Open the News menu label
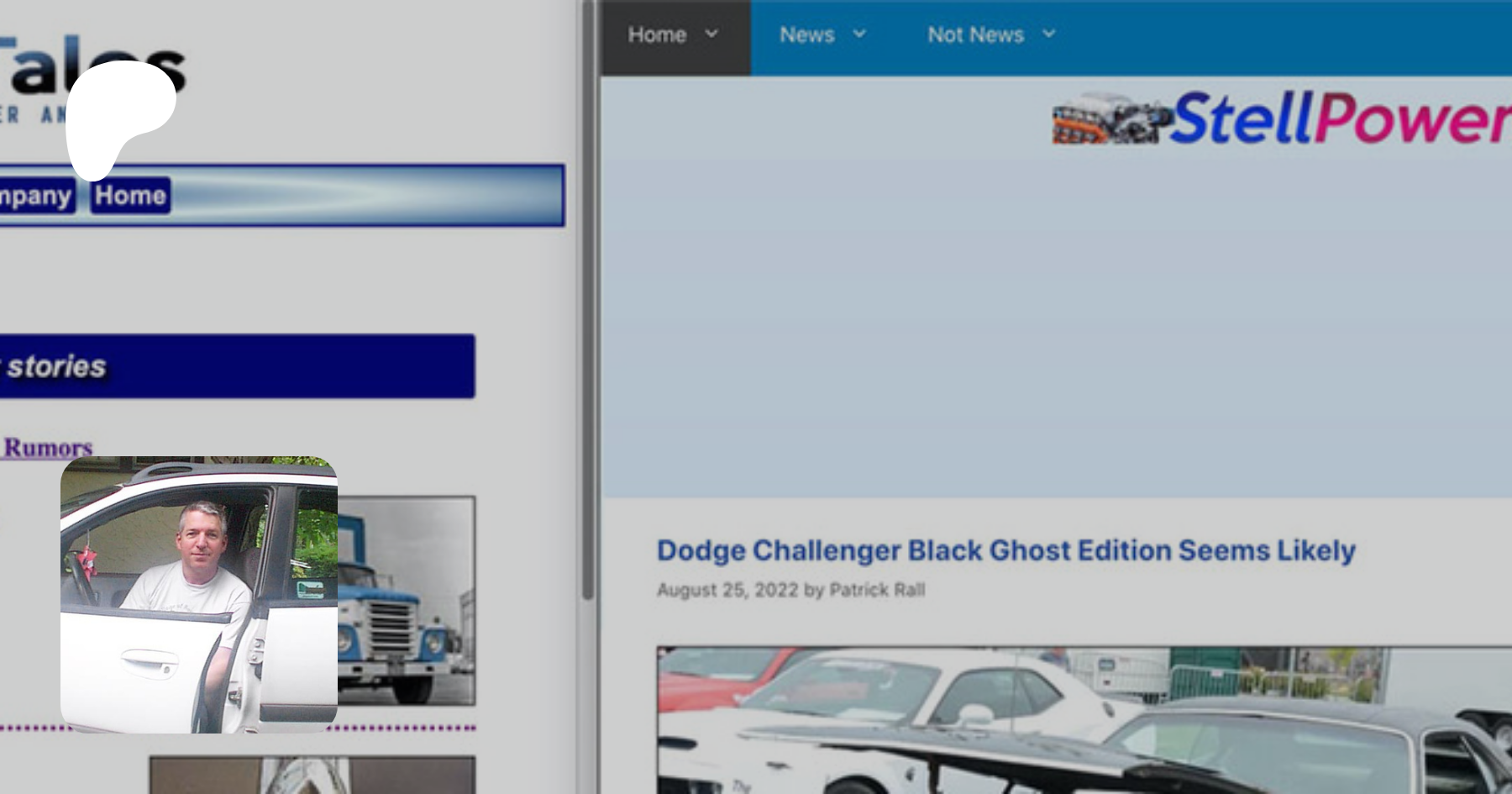The width and height of the screenshot is (1512, 794). pyautogui.click(x=806, y=35)
